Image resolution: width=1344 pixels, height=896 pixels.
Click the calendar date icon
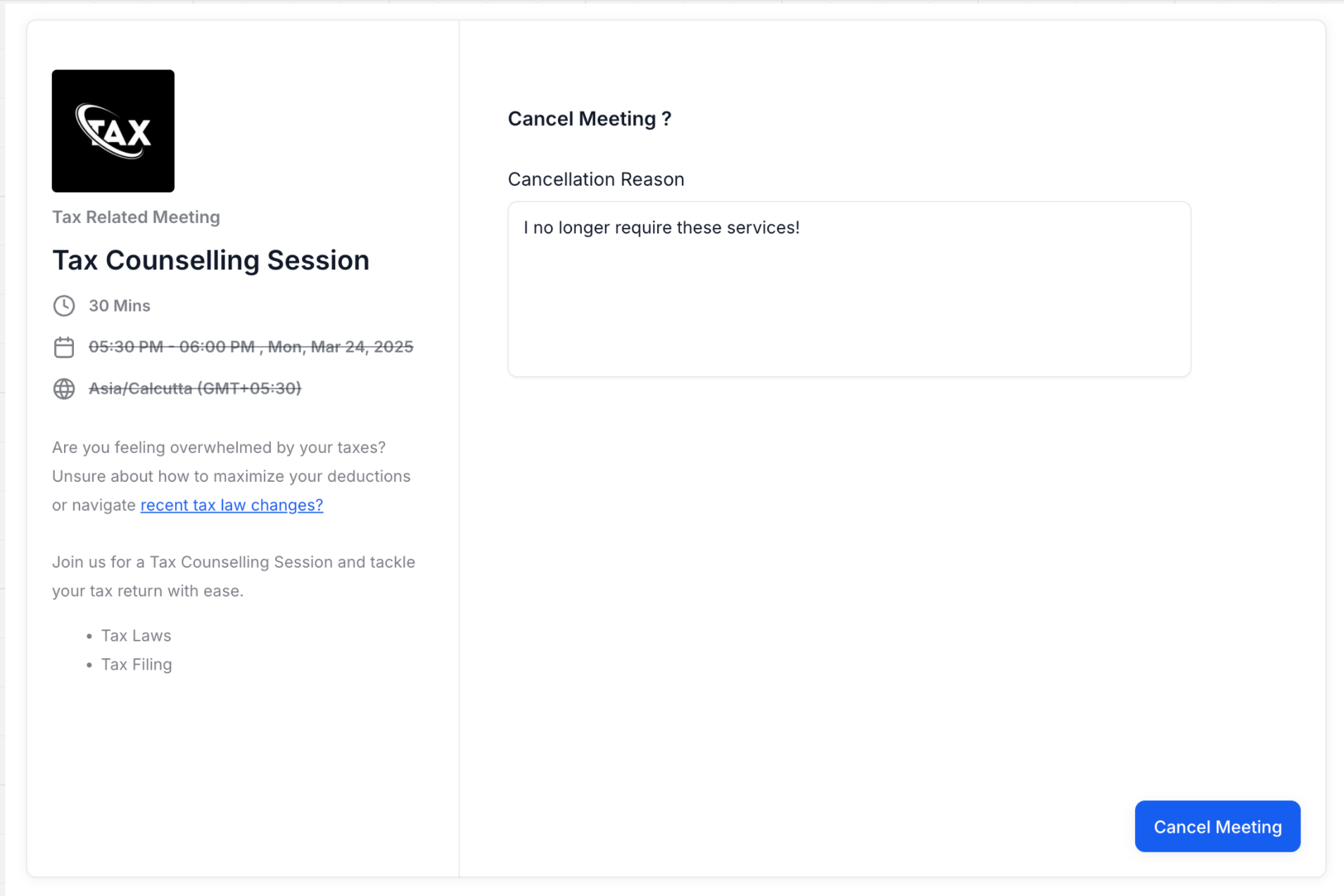tap(64, 347)
